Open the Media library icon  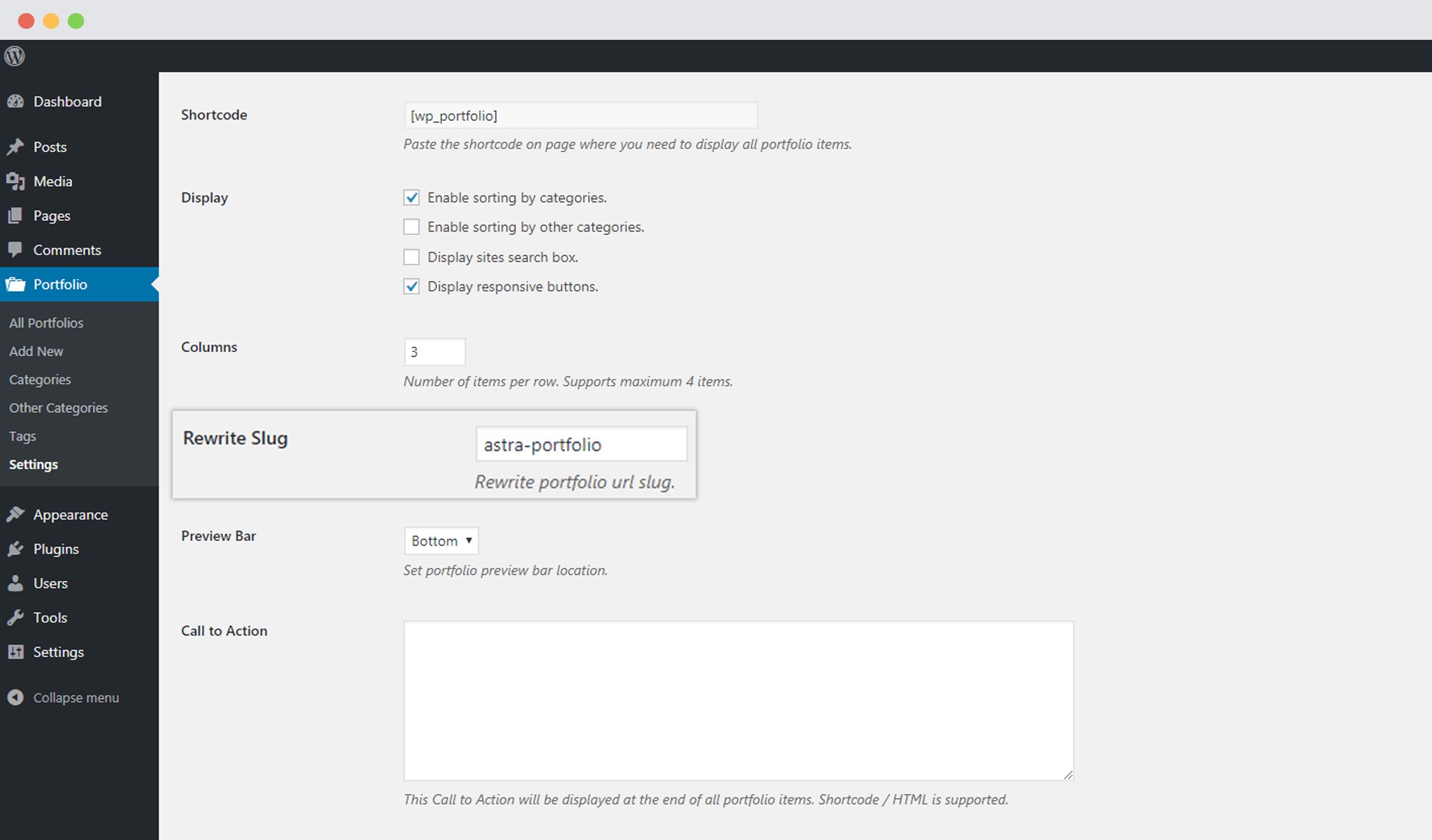(x=16, y=181)
